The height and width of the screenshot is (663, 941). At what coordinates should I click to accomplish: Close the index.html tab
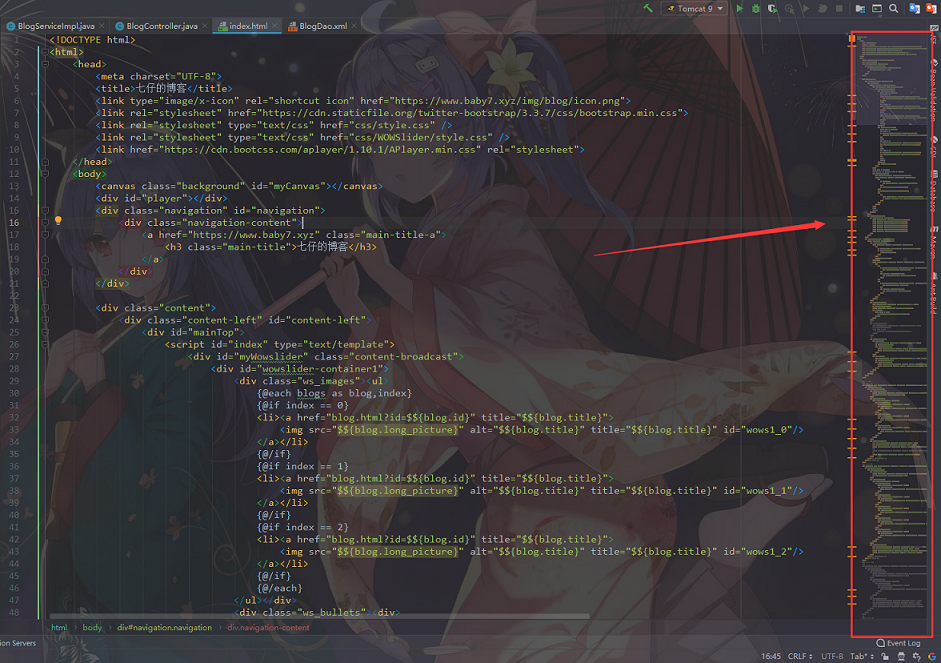tap(274, 26)
